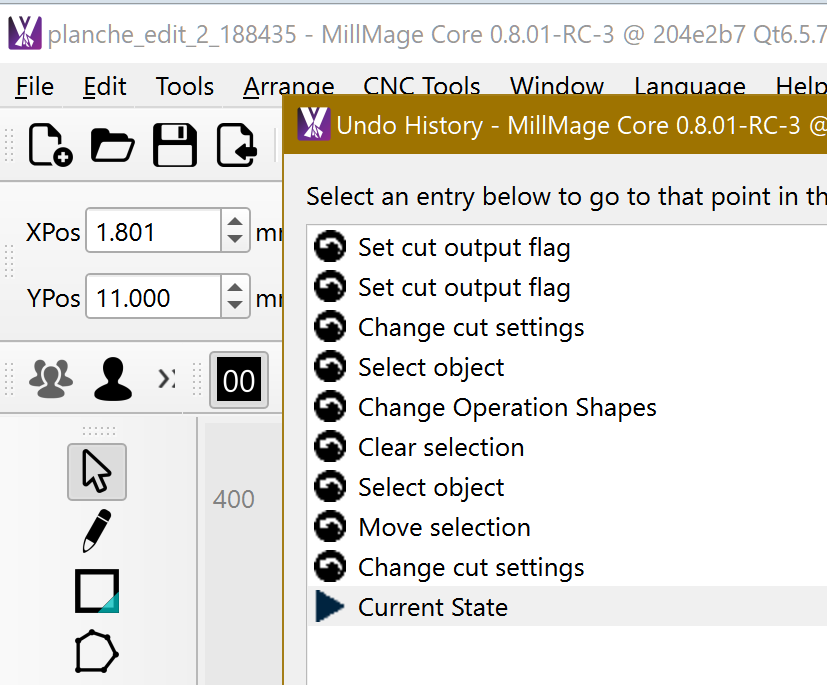Click the XPos input field
This screenshot has width=827, height=685.
click(x=152, y=232)
